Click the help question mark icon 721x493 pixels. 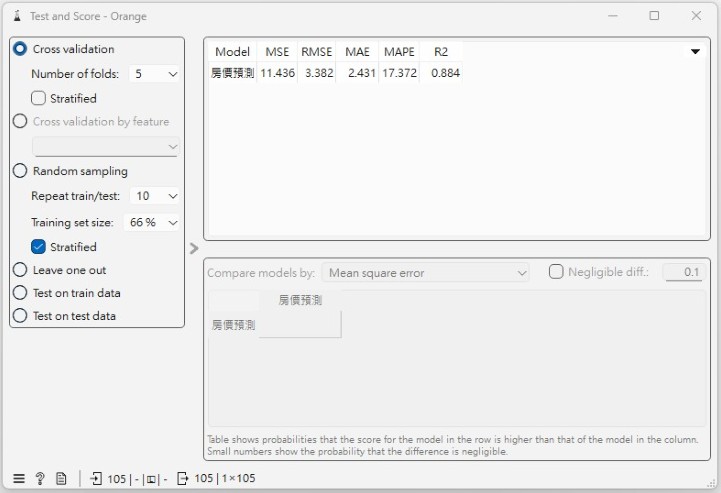(40, 478)
